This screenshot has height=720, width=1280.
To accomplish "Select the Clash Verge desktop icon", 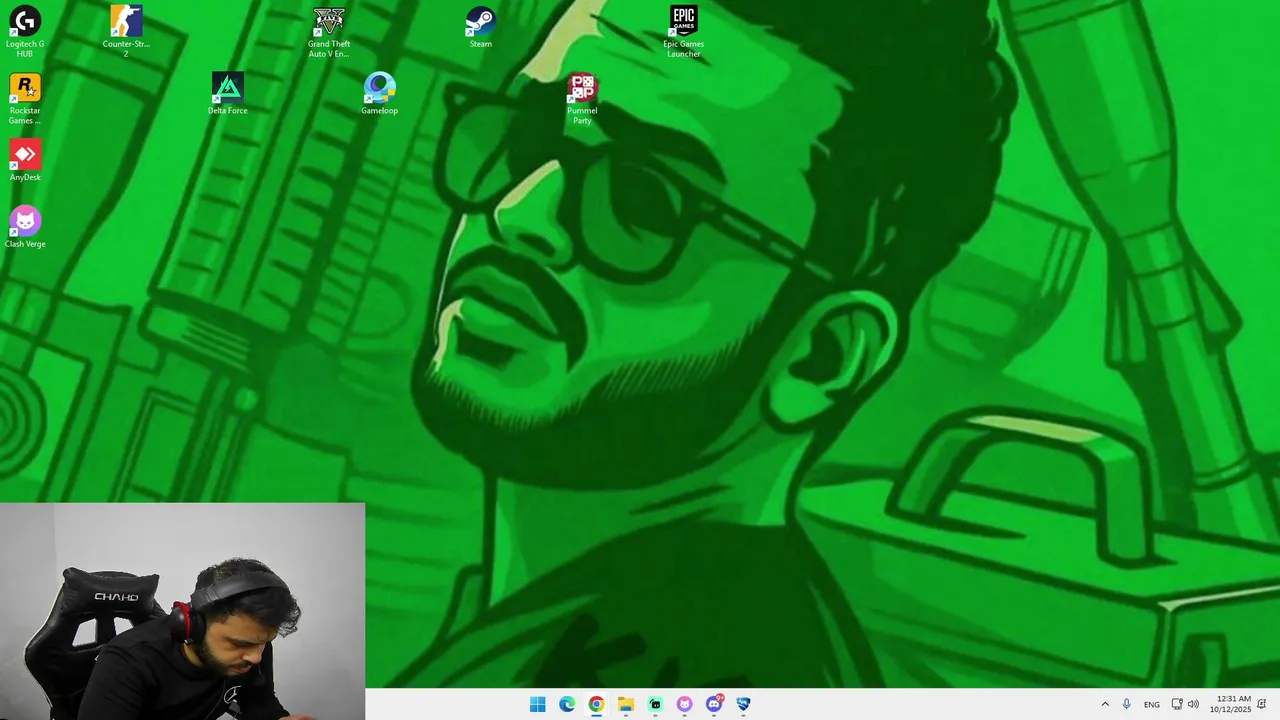I will (25, 227).
